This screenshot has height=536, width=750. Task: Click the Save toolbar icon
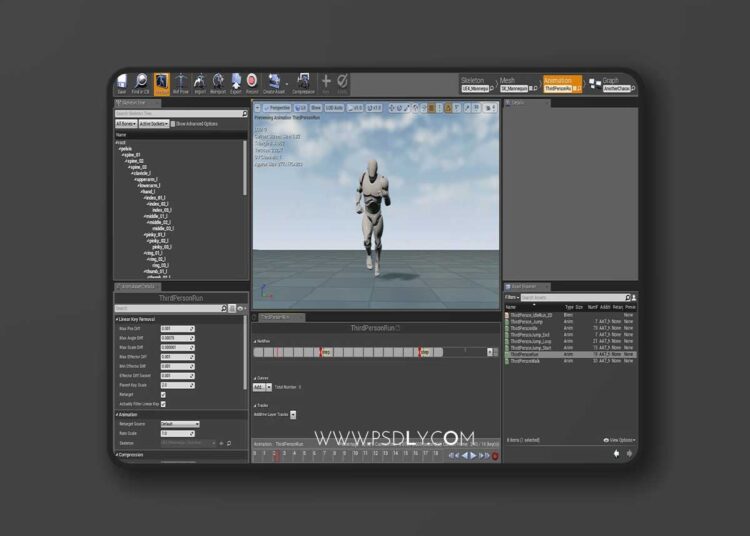(x=122, y=81)
